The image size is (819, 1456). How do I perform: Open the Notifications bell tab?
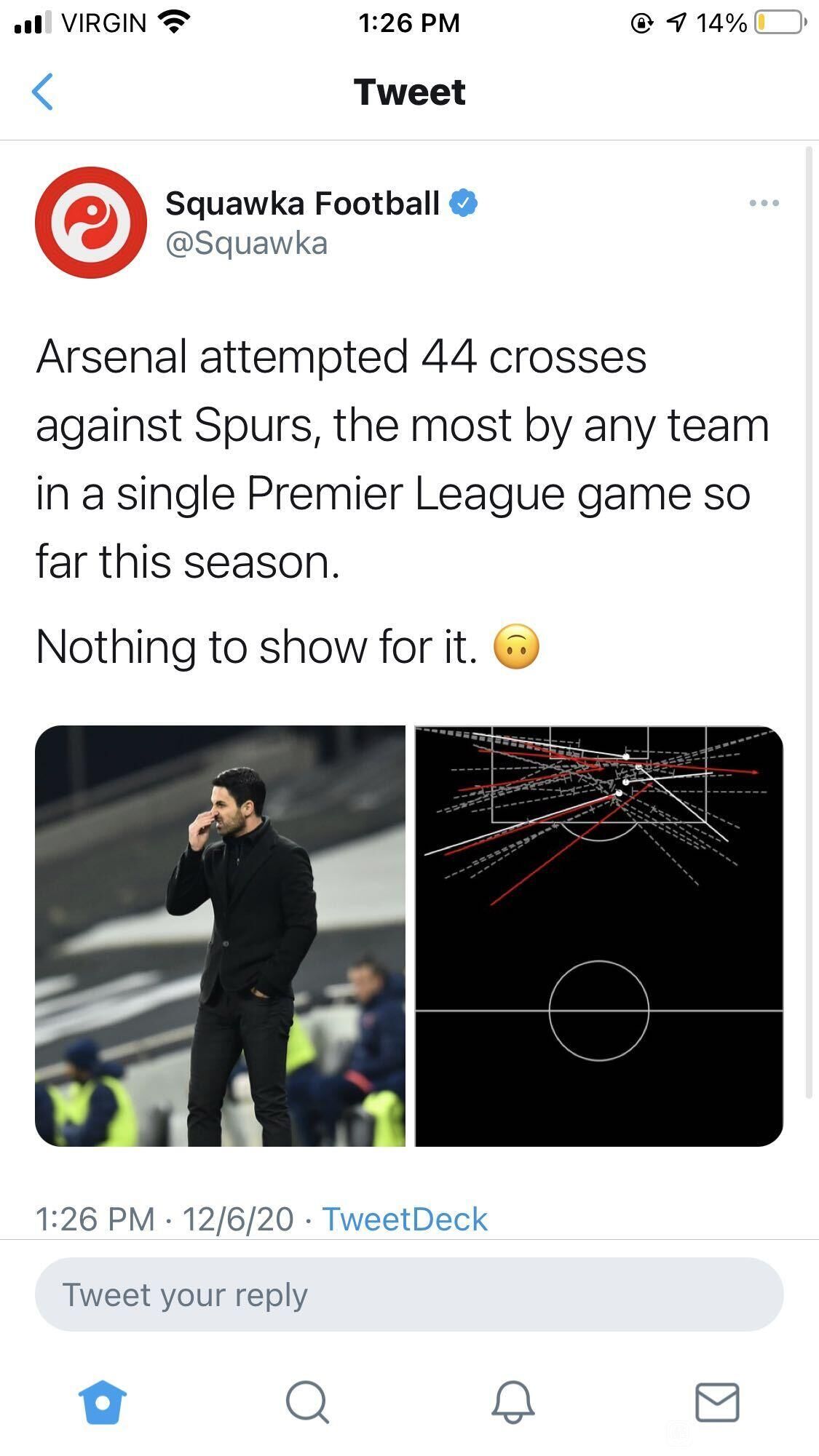point(513,1401)
